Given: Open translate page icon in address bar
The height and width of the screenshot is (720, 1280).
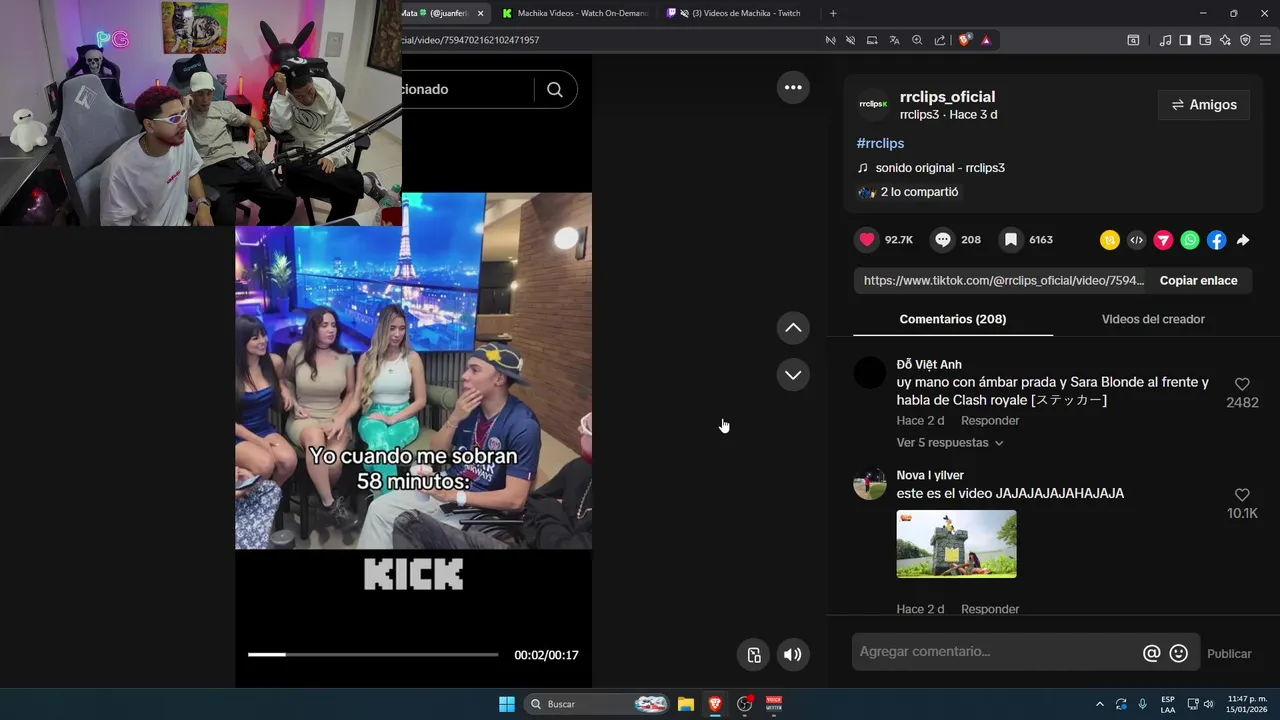Looking at the screenshot, I should click(895, 40).
